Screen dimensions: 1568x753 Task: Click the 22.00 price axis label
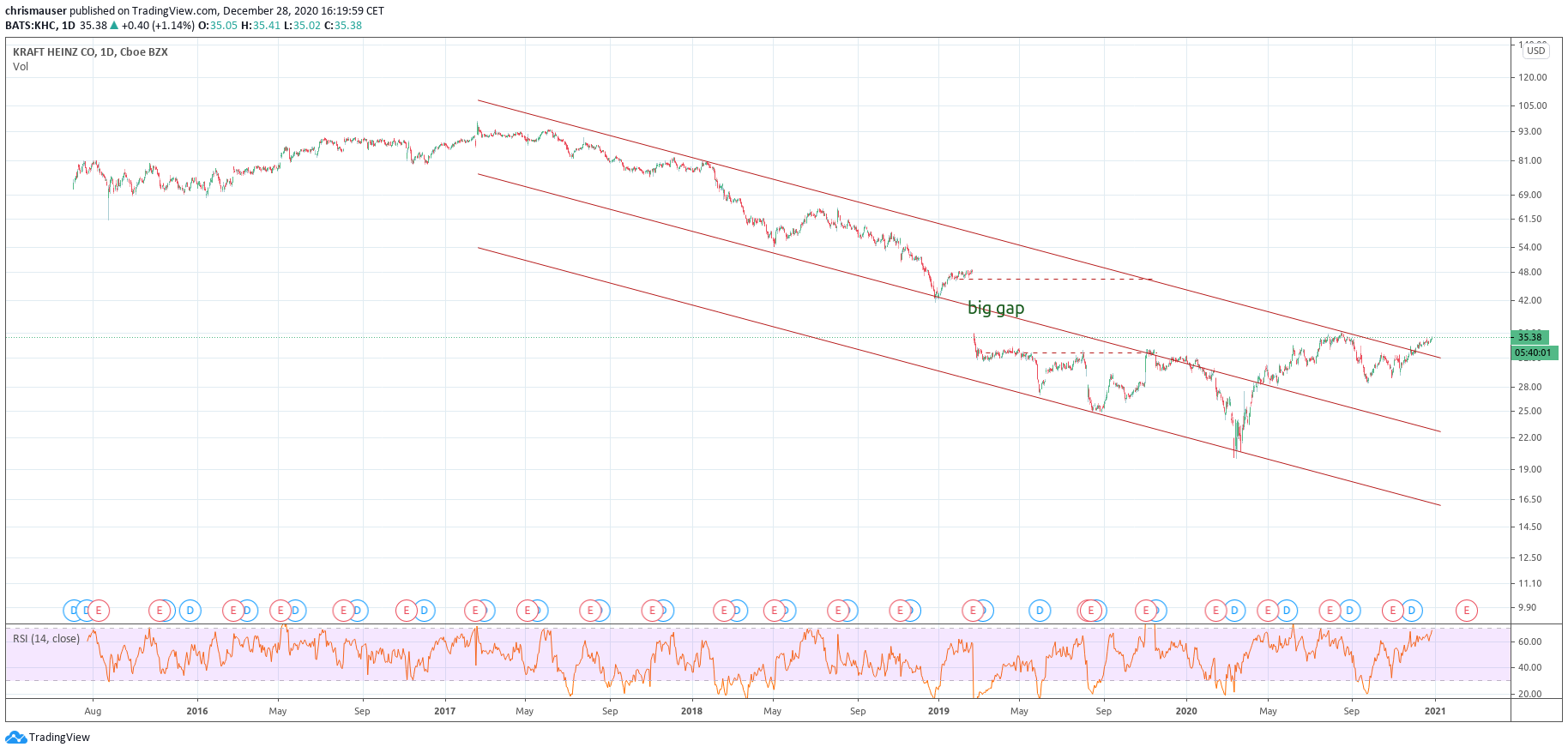pyautogui.click(x=1530, y=437)
